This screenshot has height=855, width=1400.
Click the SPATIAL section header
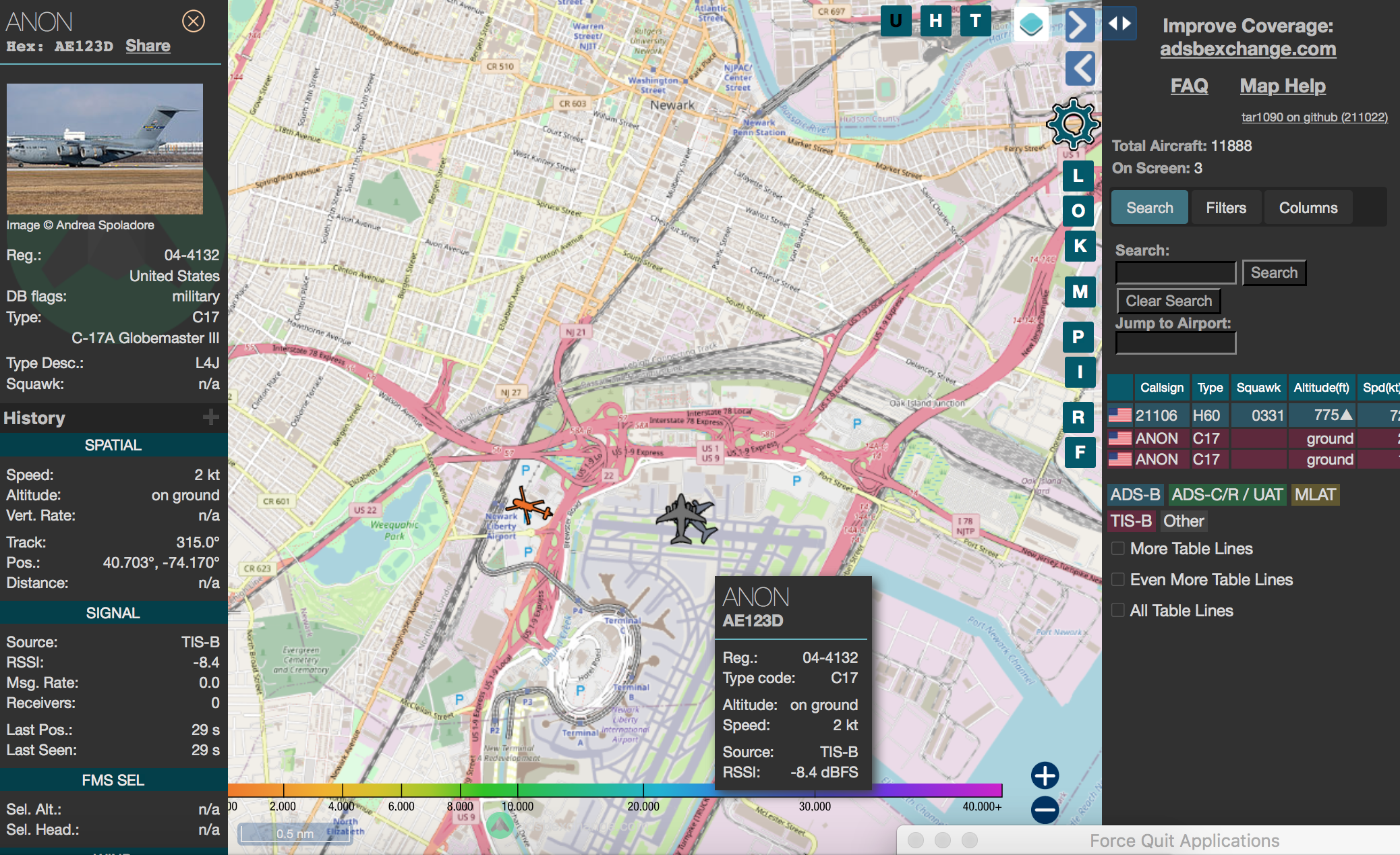pyautogui.click(x=113, y=445)
